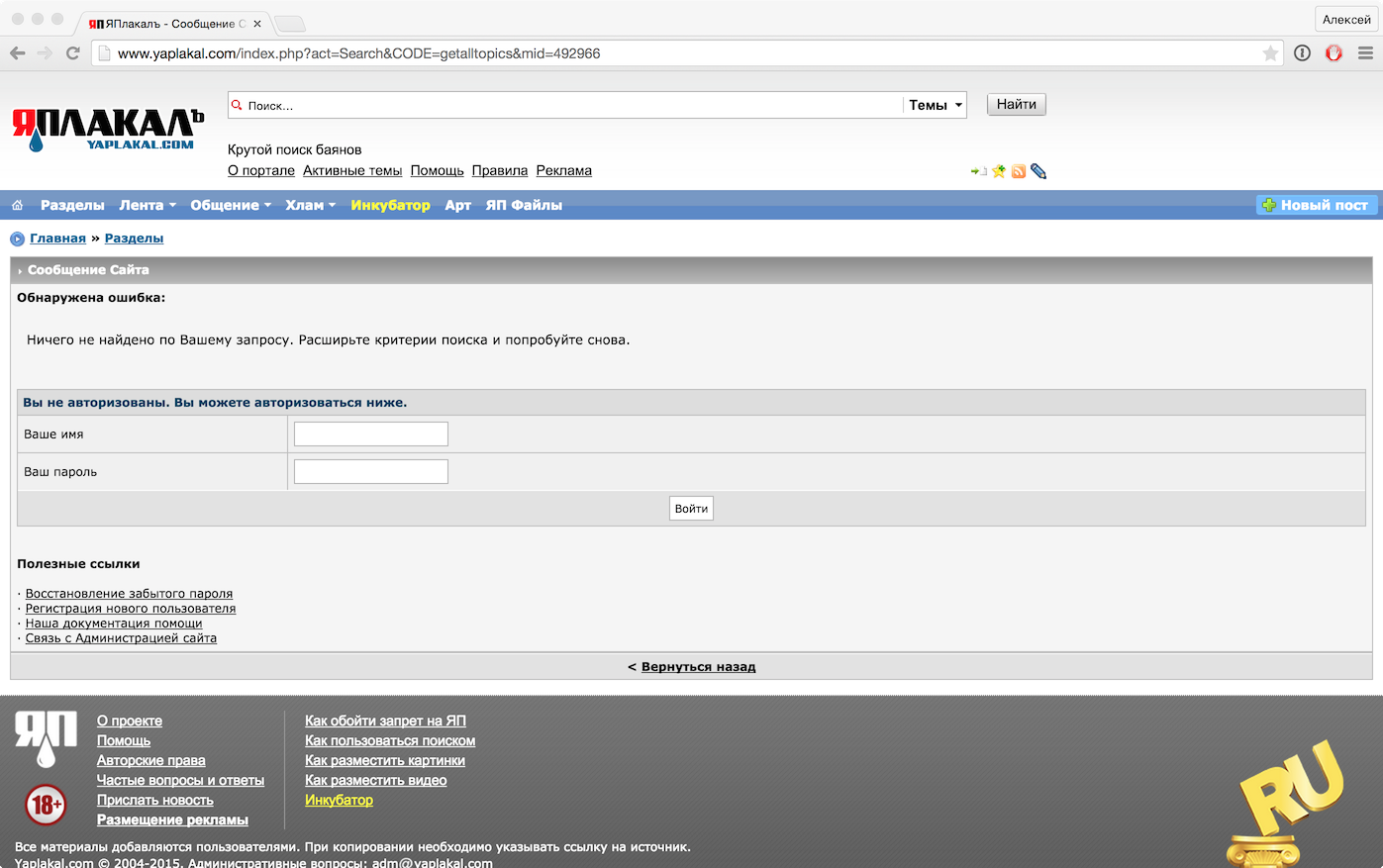Expand the Темы search scope dropdown

pyautogui.click(x=935, y=105)
